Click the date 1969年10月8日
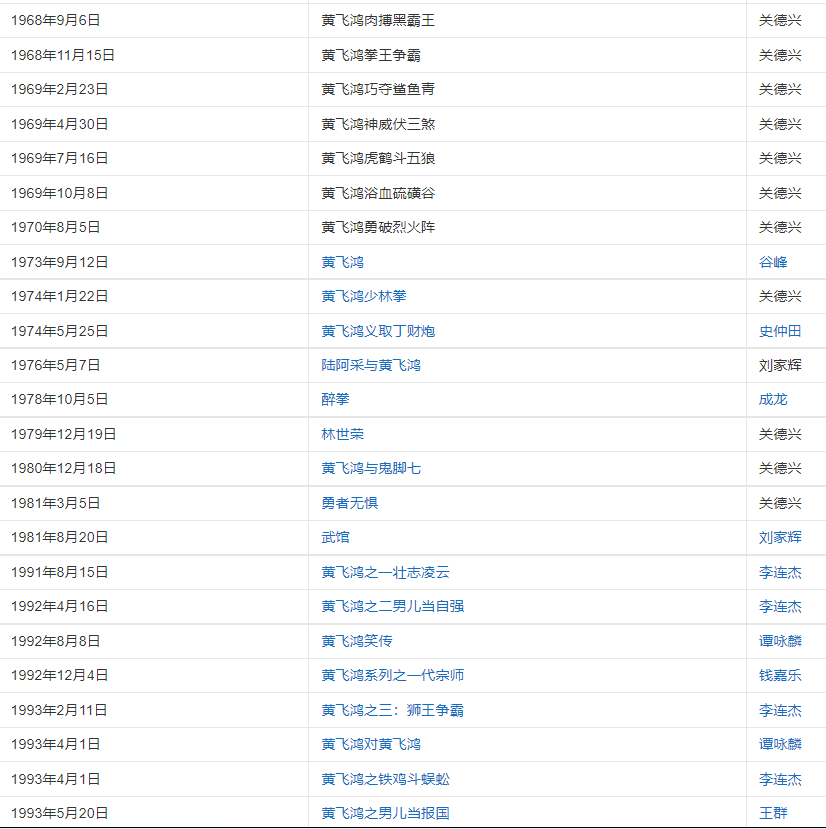826x829 pixels. 59,194
